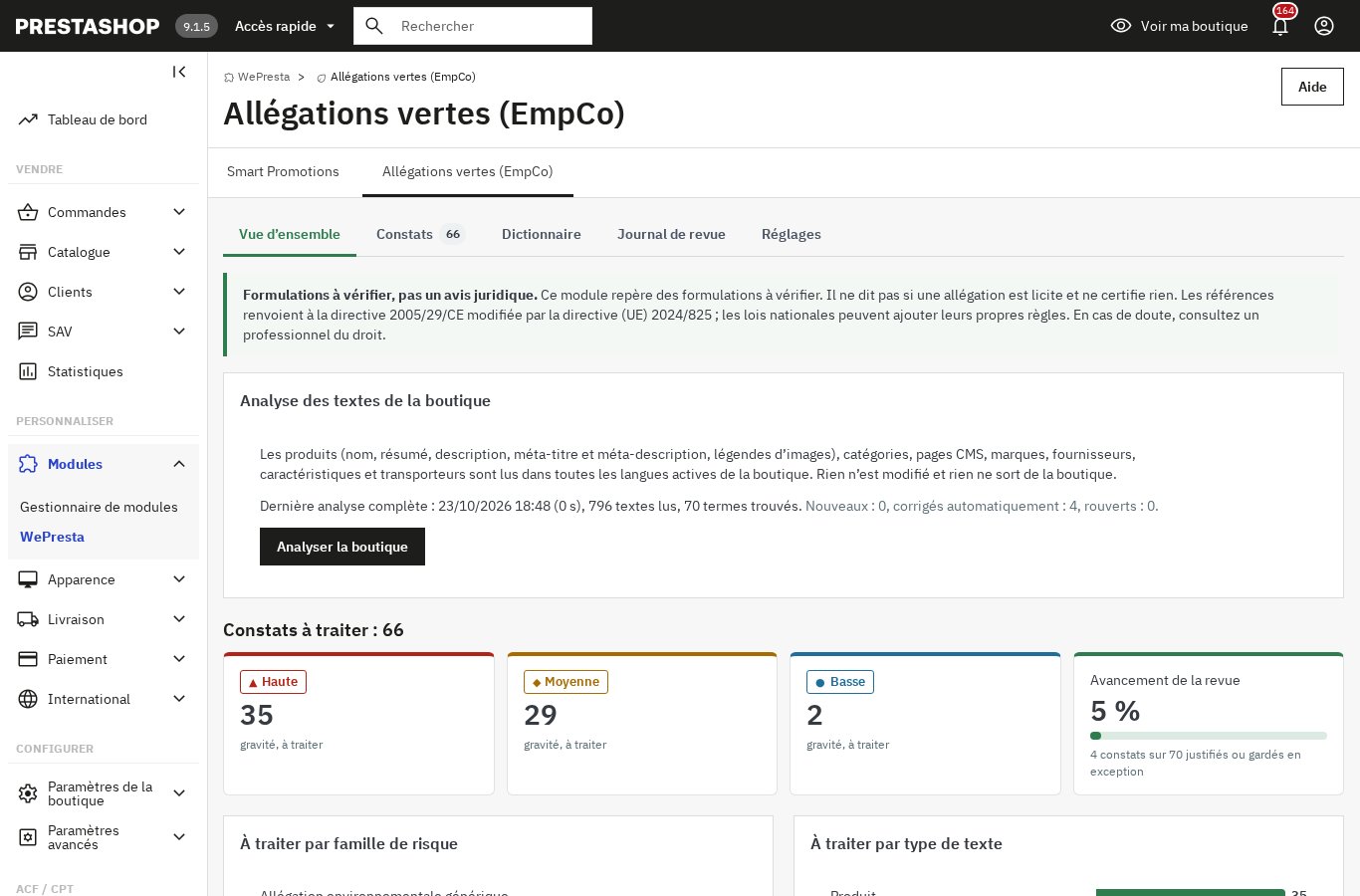1360x896 pixels.
Task: Click the Catalogue store icon
Action: coord(28,252)
